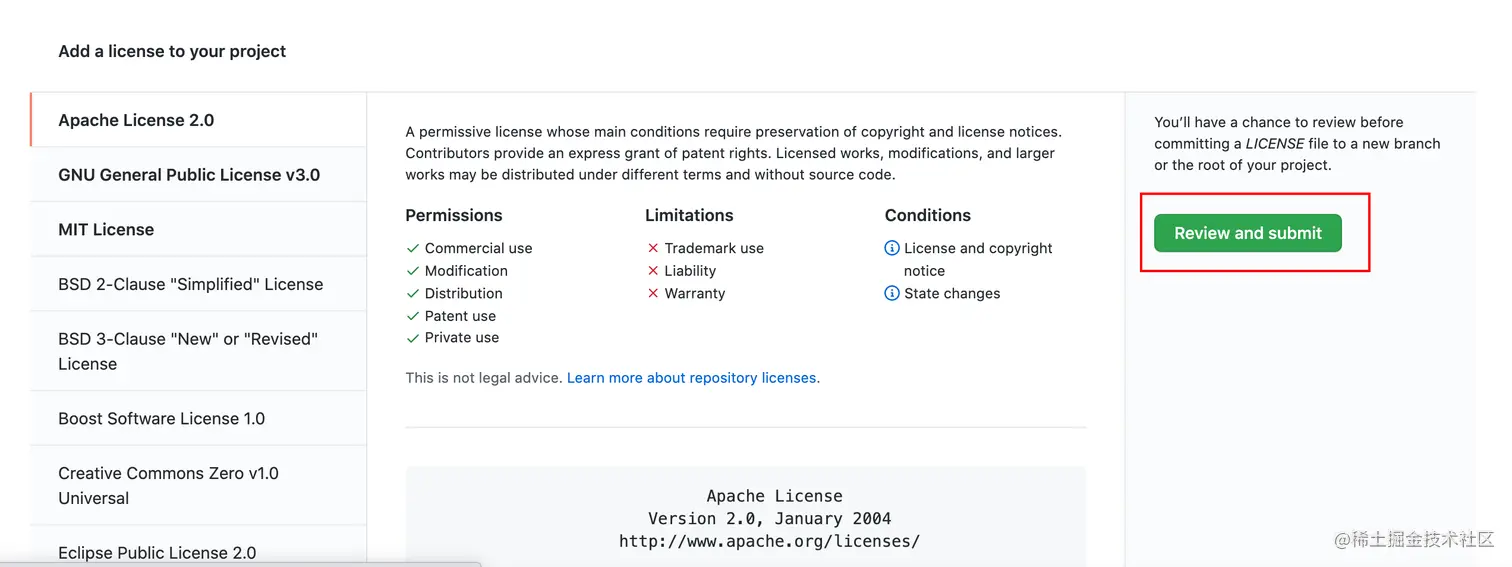Image resolution: width=1512 pixels, height=567 pixels.
Task: Select Boost Software License 1.0
Action: [x=198, y=418]
